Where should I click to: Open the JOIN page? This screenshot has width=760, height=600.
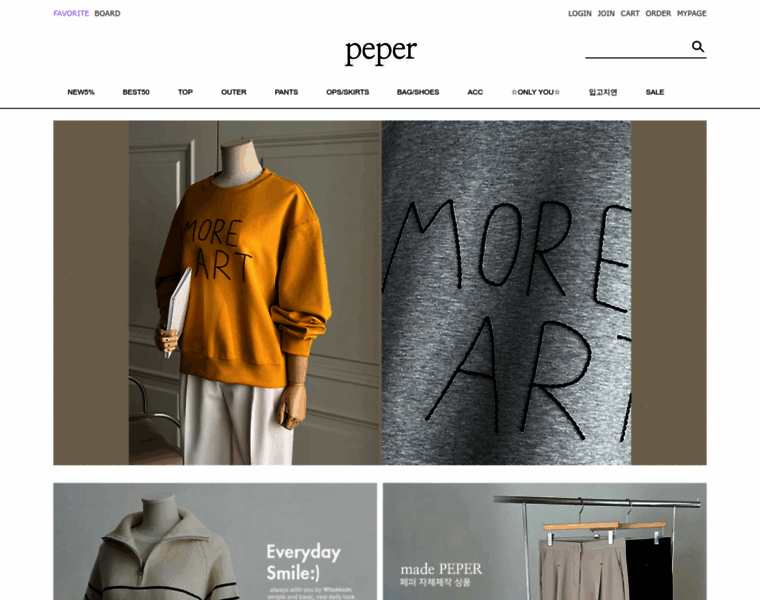pyautogui.click(x=606, y=14)
